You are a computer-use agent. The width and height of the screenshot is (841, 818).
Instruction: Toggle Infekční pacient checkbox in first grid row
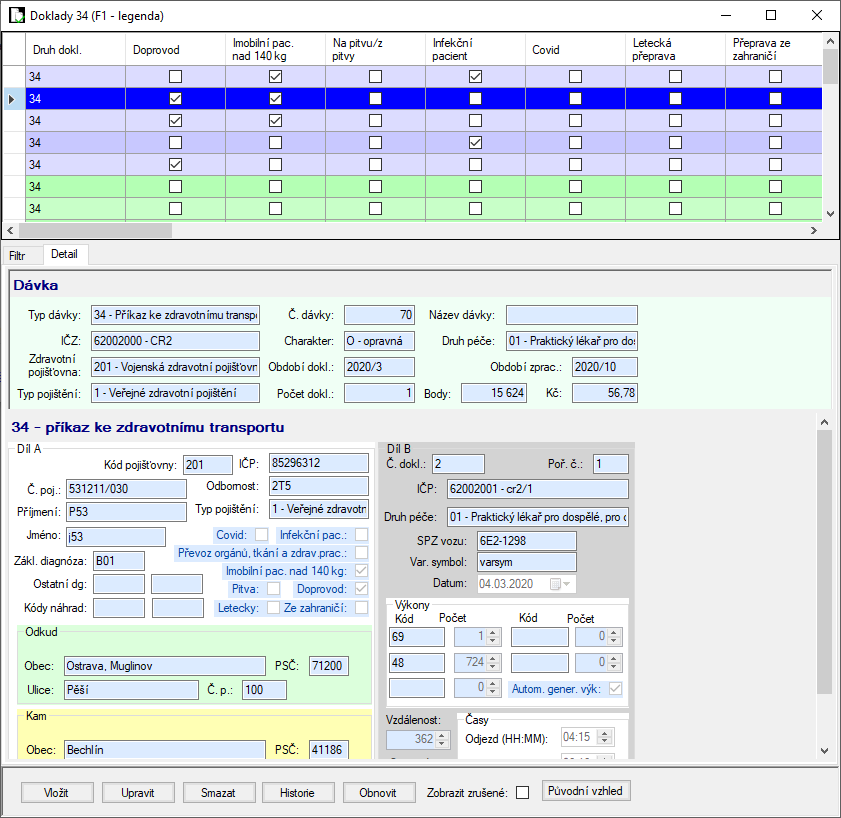pyautogui.click(x=475, y=77)
